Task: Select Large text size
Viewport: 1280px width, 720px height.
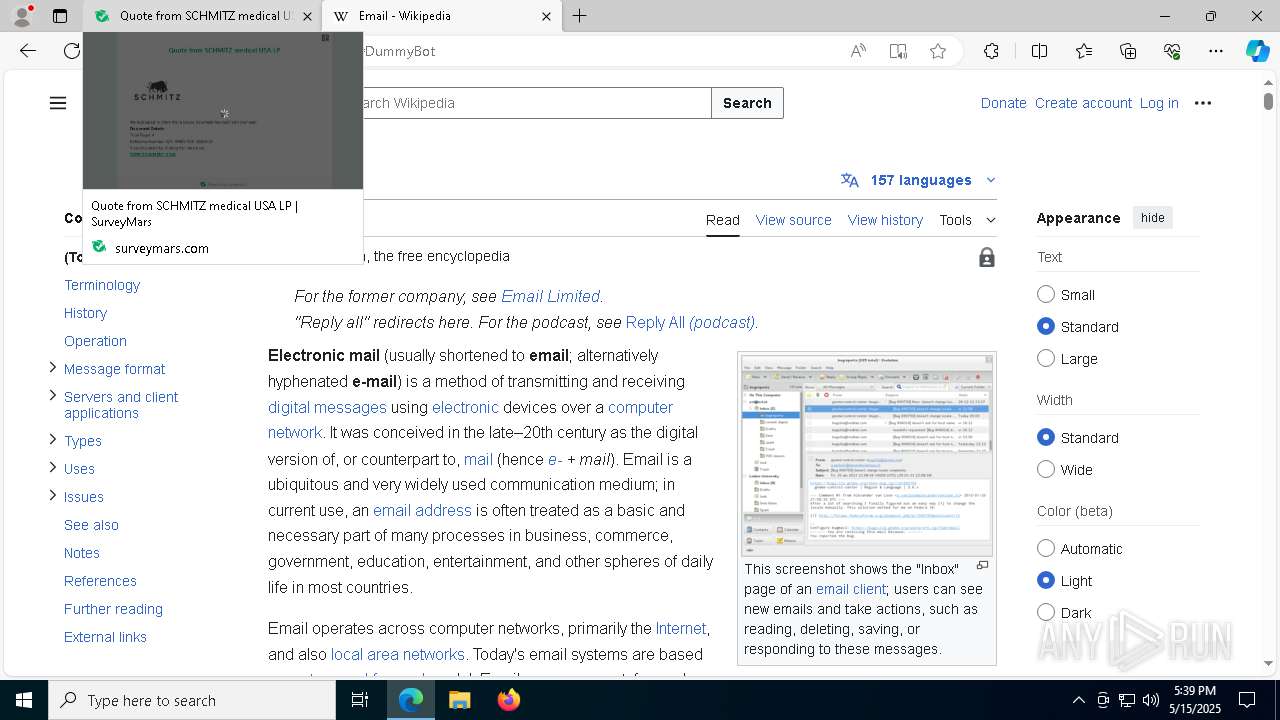Action: tap(1046, 358)
